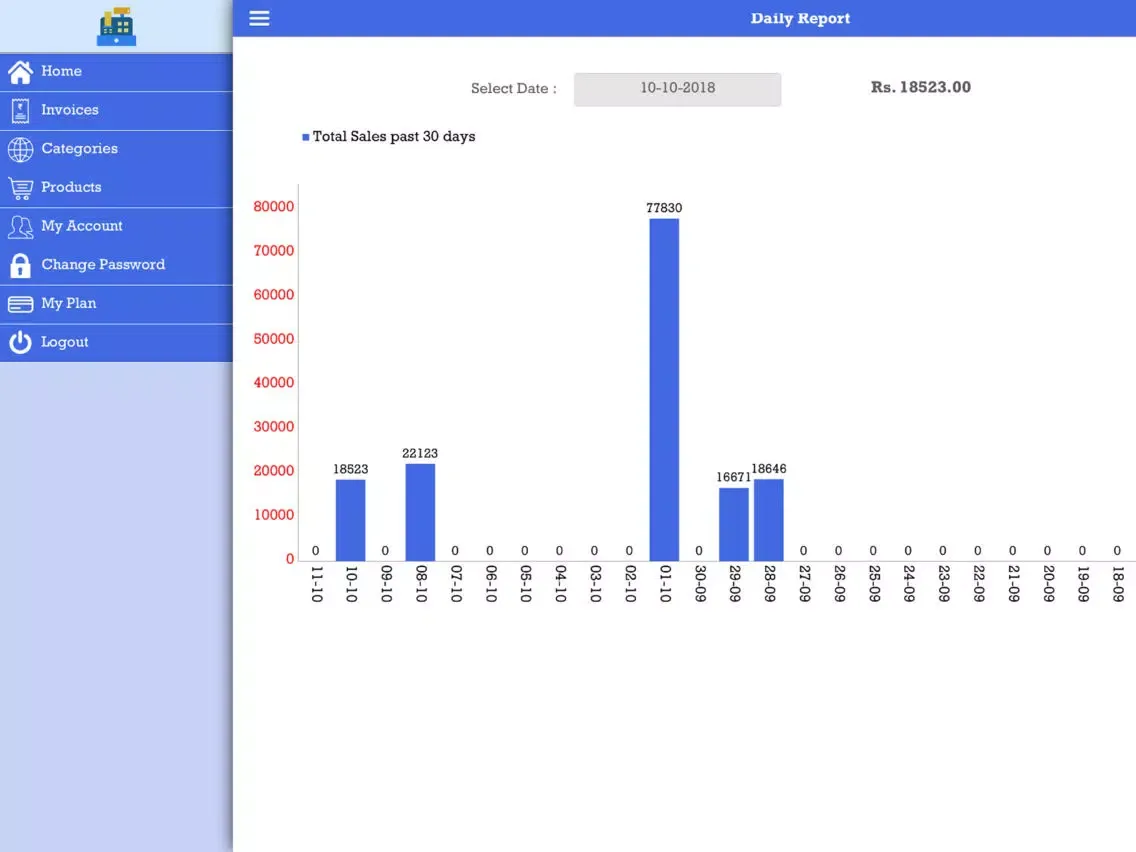Click the 22123 bar for 08-10

pyautogui.click(x=420, y=511)
